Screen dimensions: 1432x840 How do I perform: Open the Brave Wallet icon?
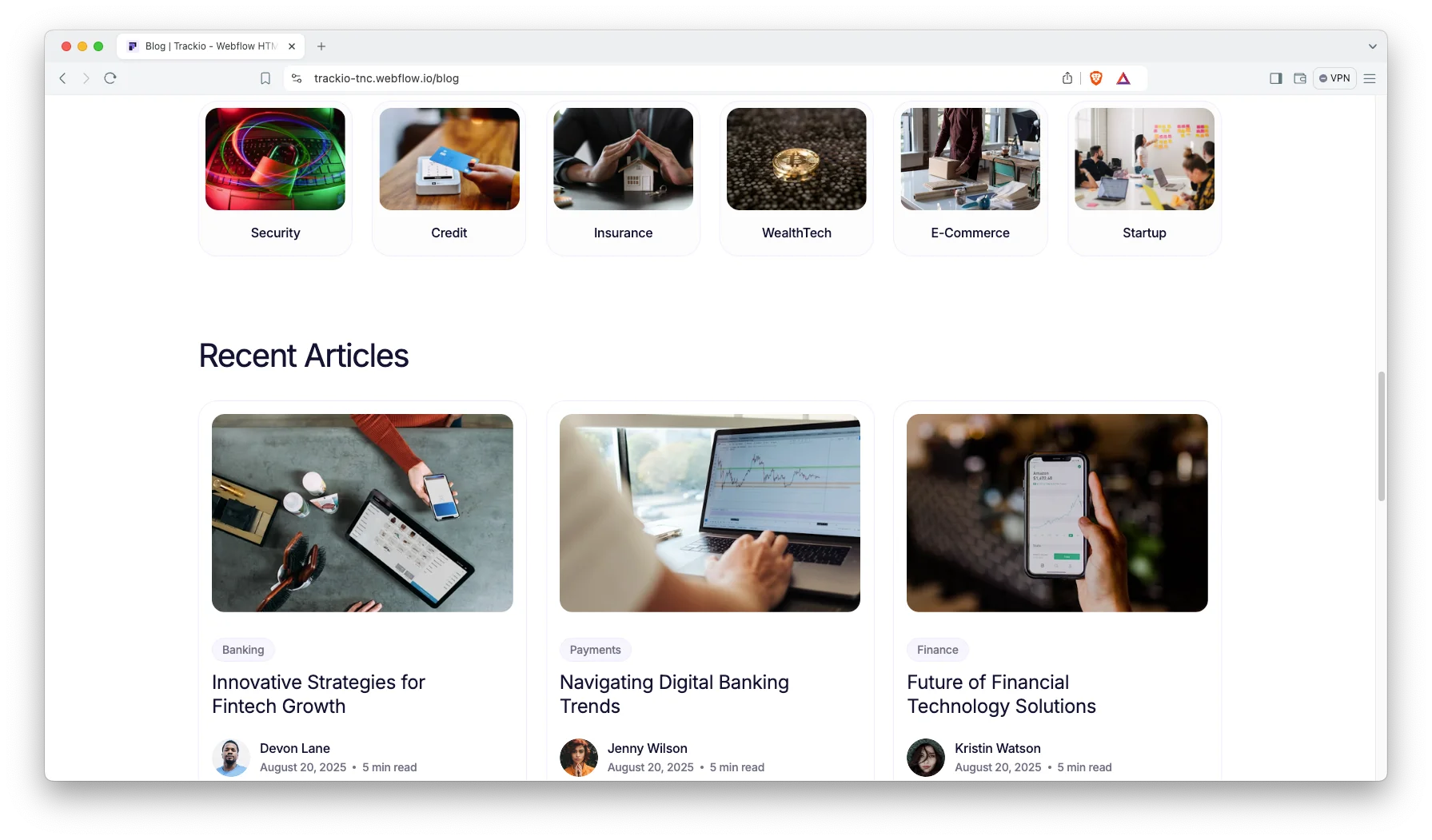[1300, 78]
